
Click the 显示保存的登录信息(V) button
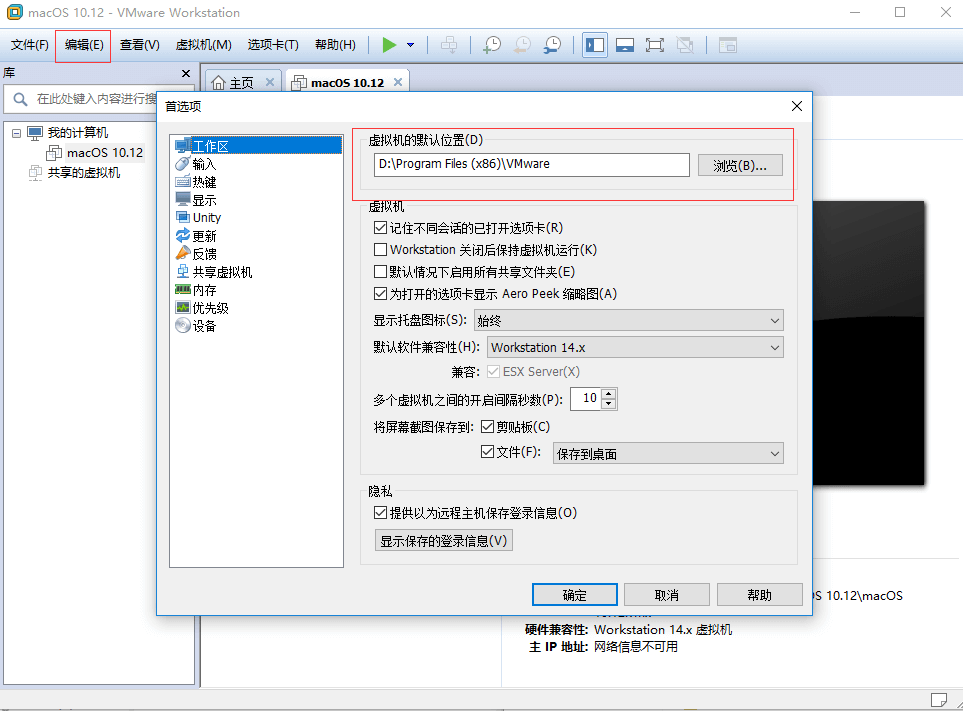(443, 541)
